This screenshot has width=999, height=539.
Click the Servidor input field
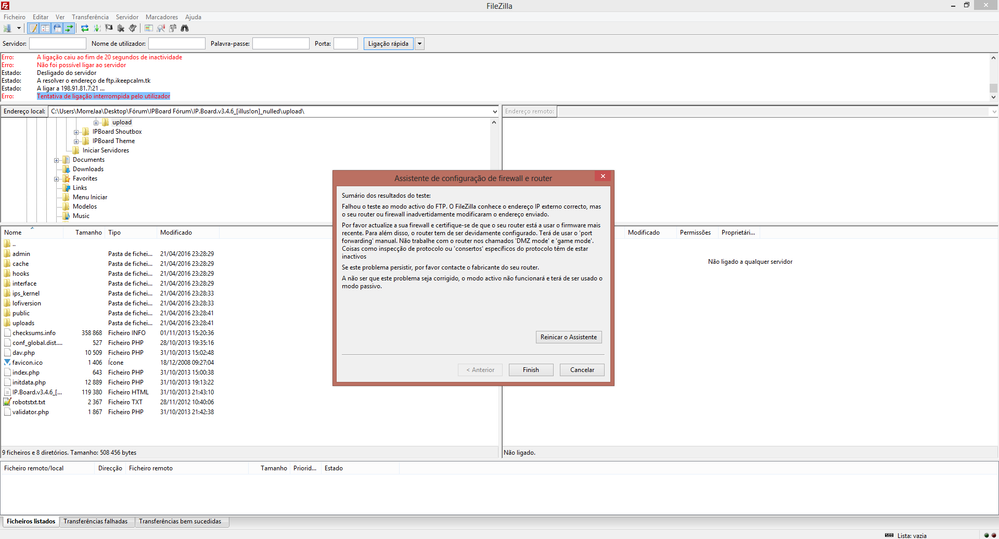(57, 44)
